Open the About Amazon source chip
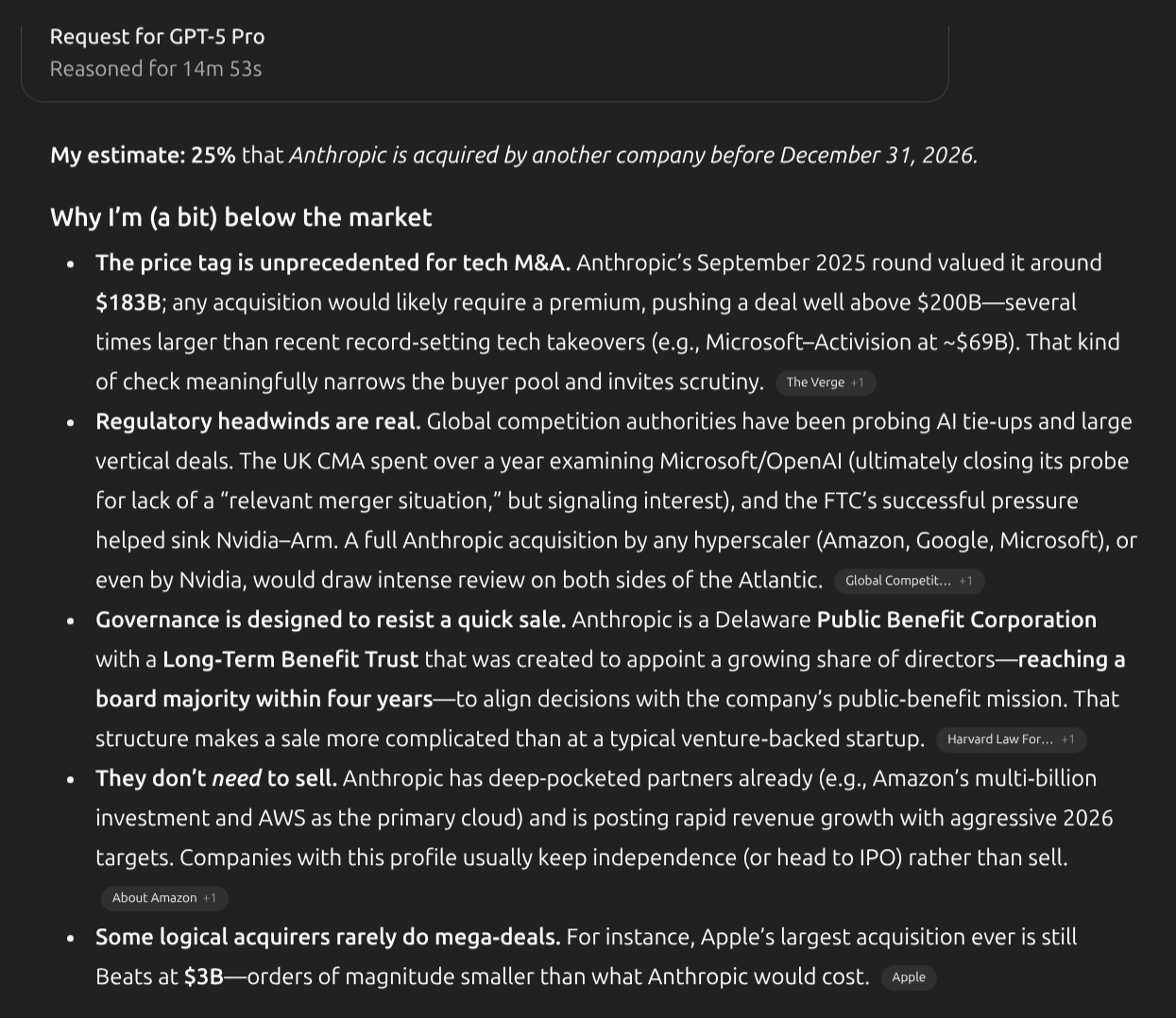Viewport: 1176px width, 1018px height. click(x=154, y=898)
